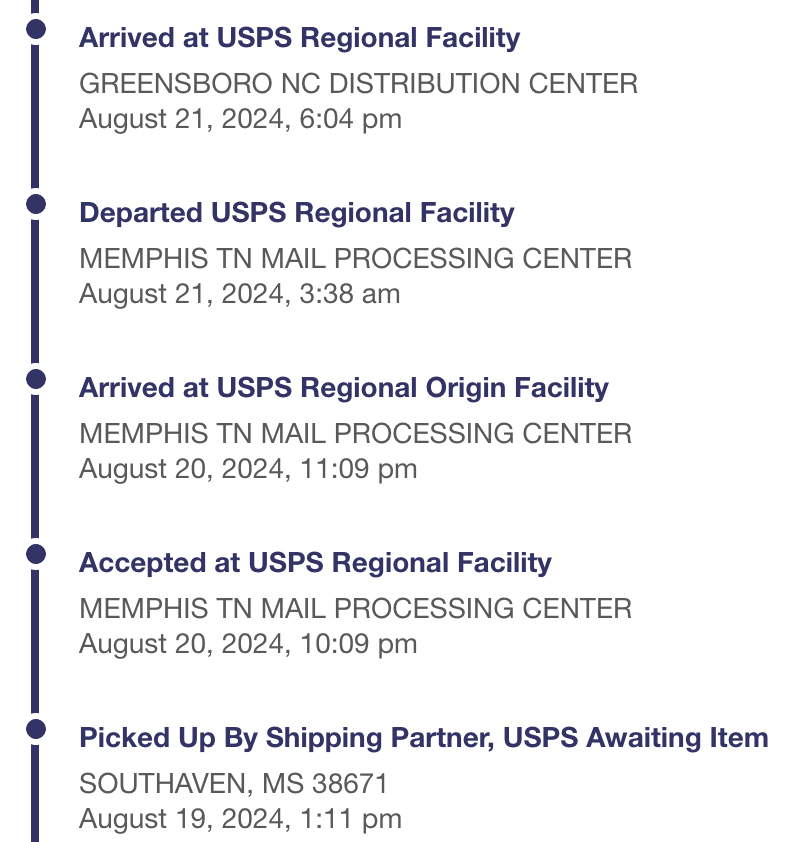Select "Picked Up By Shipping Partner" event title

423,738
